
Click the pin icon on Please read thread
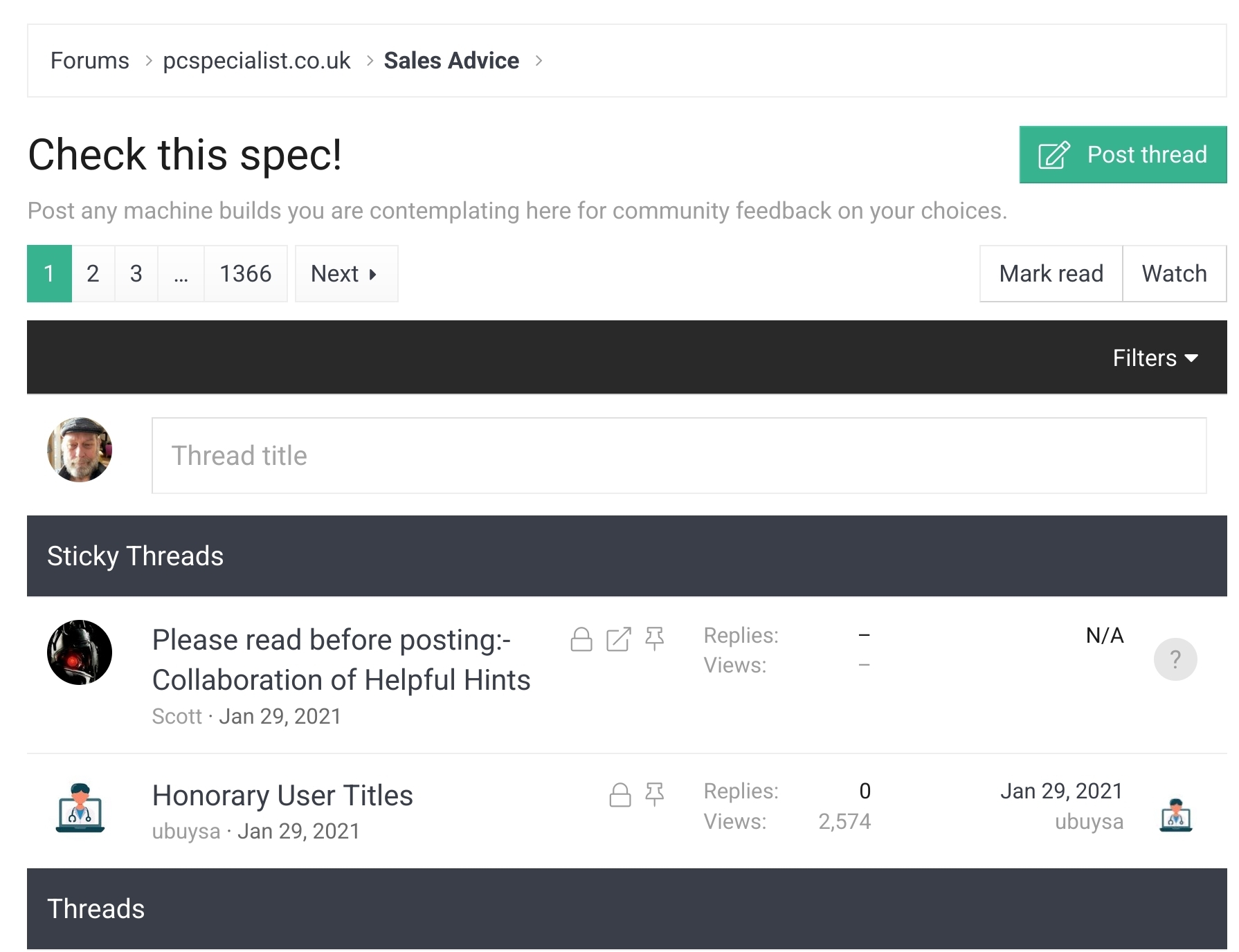pyautogui.click(x=655, y=639)
